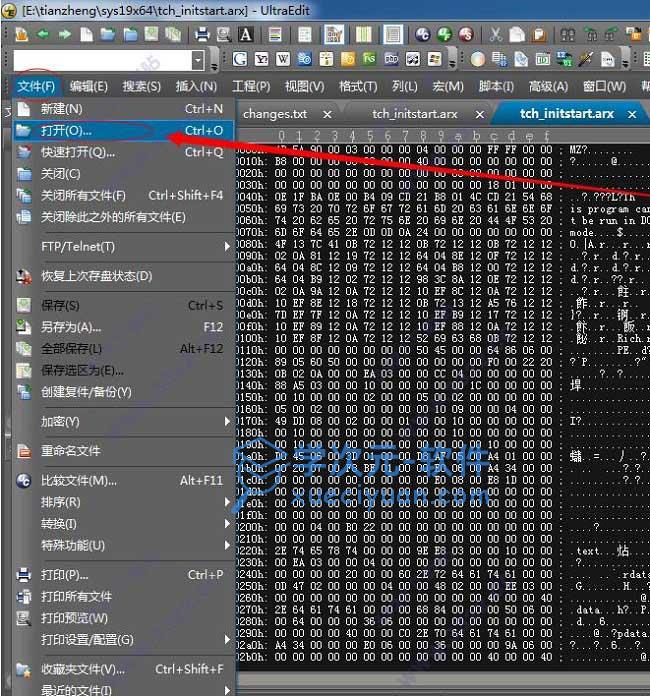Viewport: 650px width, 696px height.
Task: Click the php toolbar icon
Action: pos(391,59)
